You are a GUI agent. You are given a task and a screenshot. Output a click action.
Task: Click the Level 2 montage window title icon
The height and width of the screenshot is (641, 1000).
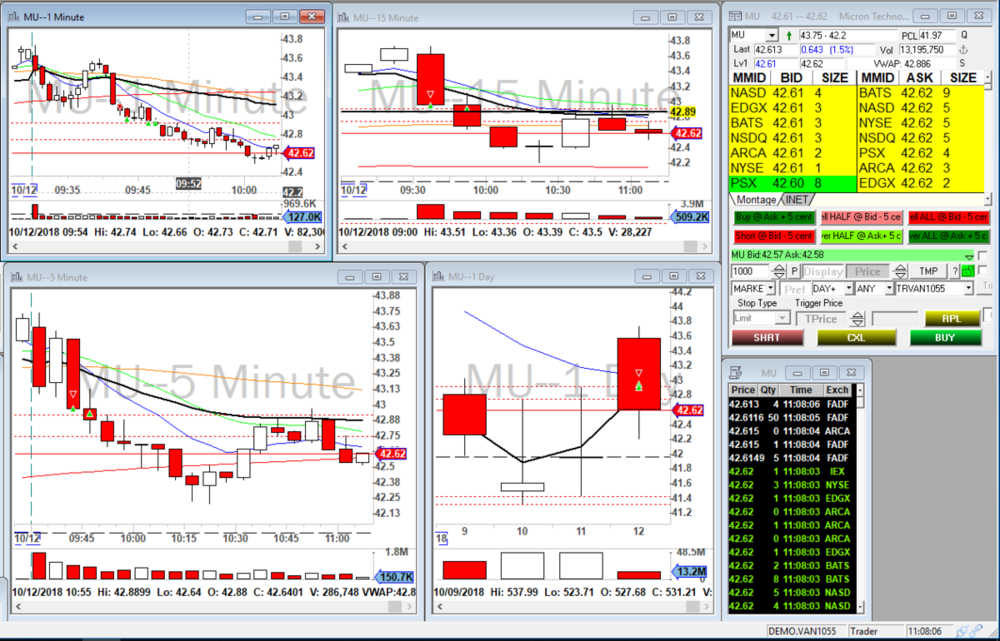735,16
